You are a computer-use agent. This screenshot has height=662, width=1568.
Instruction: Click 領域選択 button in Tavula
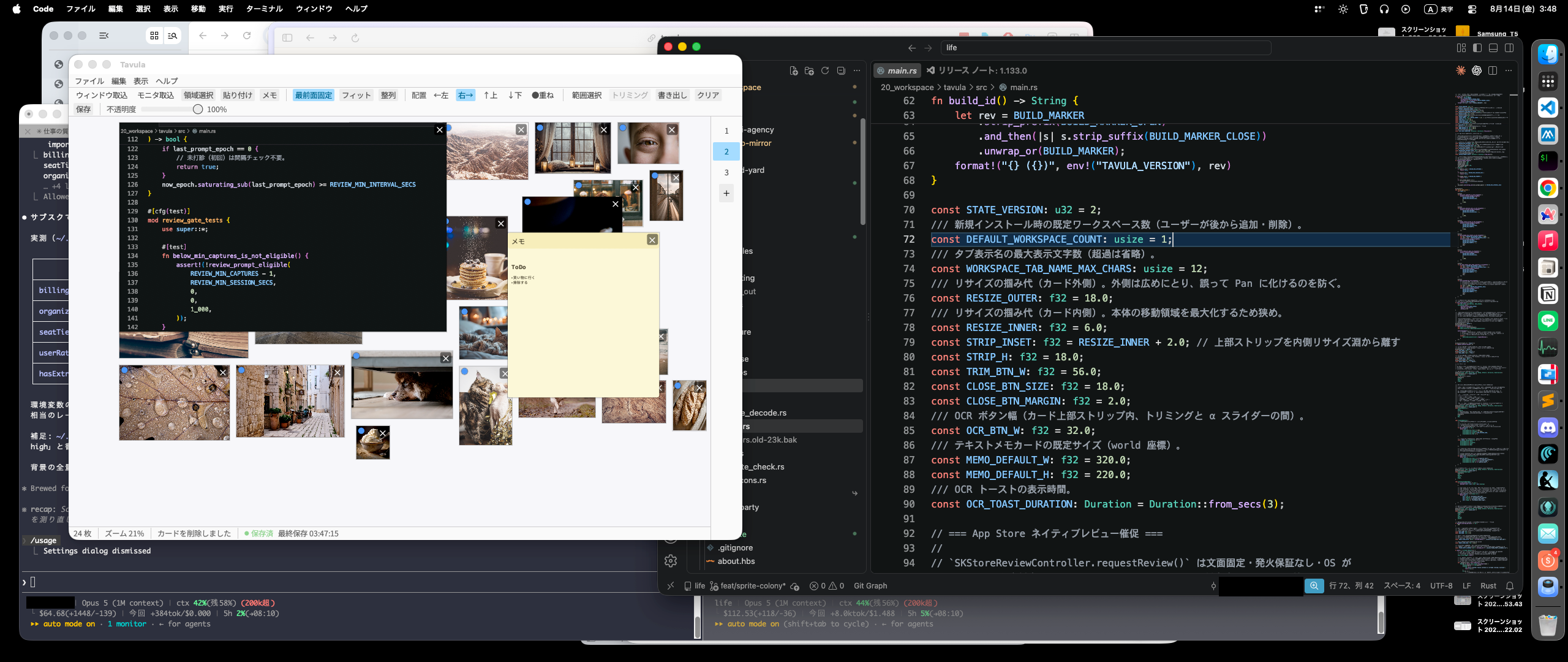198,95
